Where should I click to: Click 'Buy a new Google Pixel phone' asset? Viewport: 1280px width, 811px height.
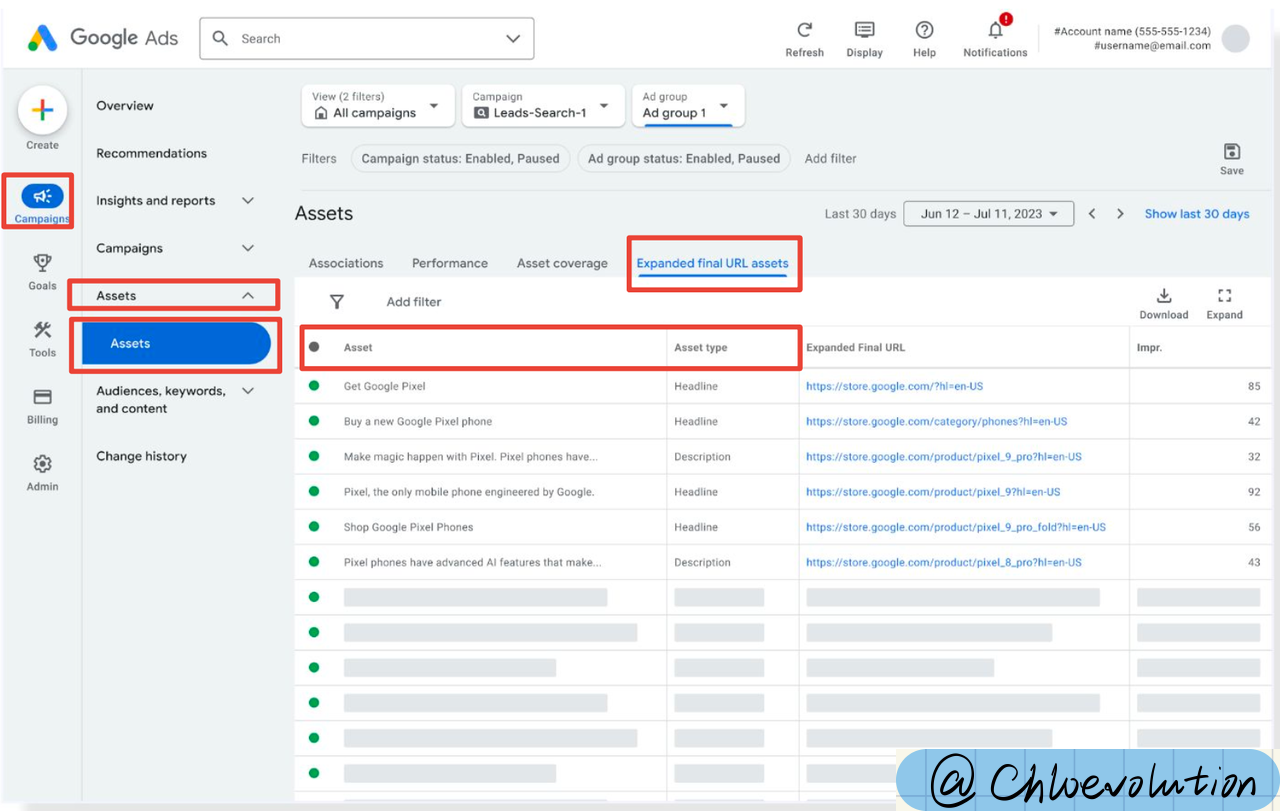coord(418,421)
